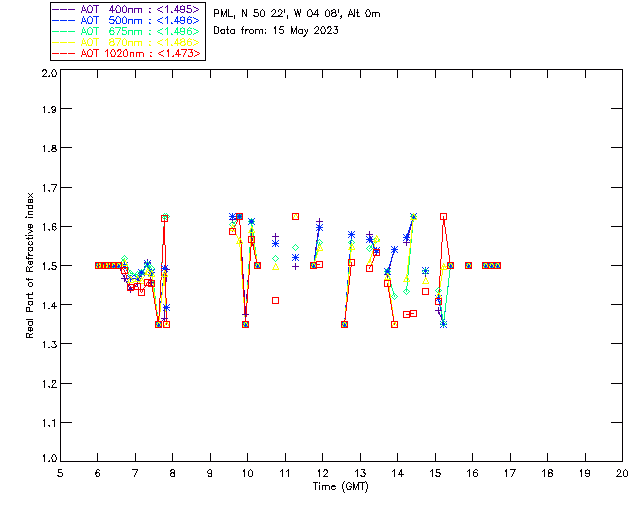640x512 pixels.
Task: Click the x-axis tick label 17
Action: (x=510, y=473)
